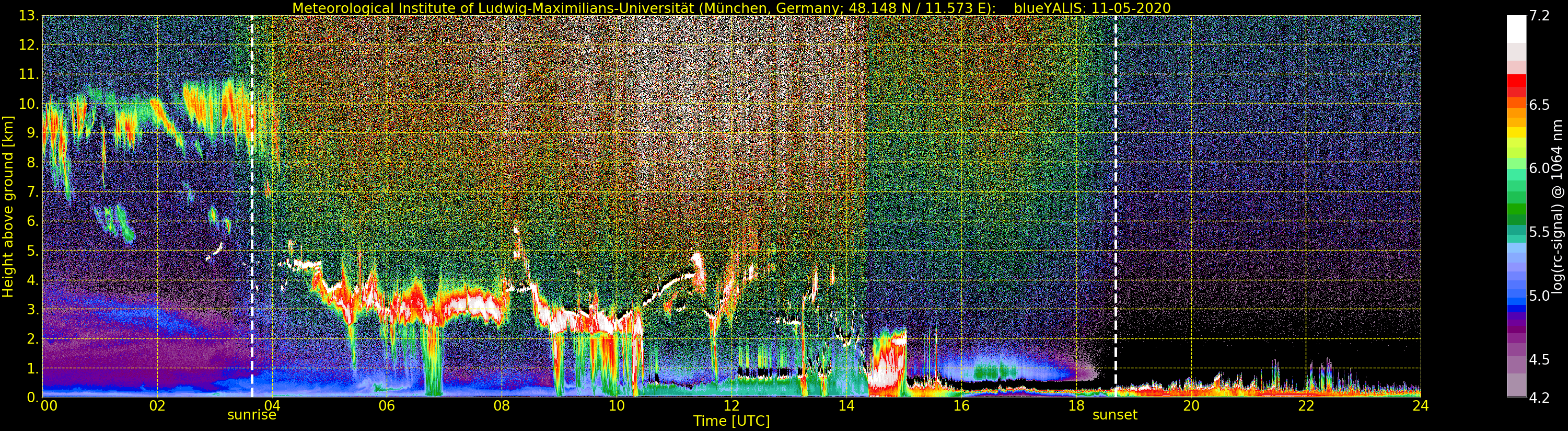Click the "0." tick on the height axis
The width and height of the screenshot is (1568, 431).
32,398
